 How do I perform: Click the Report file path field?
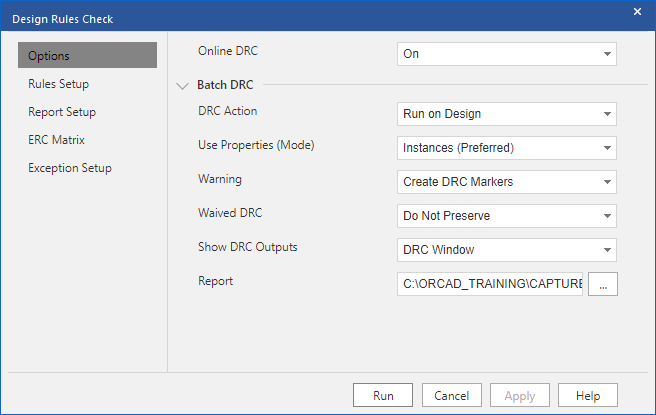point(490,284)
